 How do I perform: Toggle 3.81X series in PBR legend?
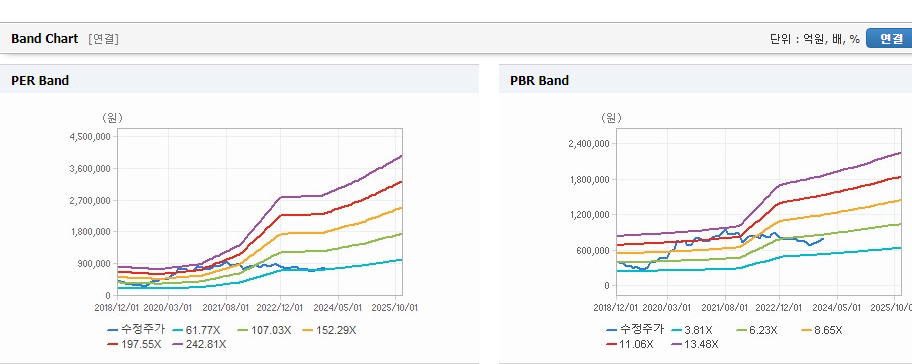click(x=692, y=330)
